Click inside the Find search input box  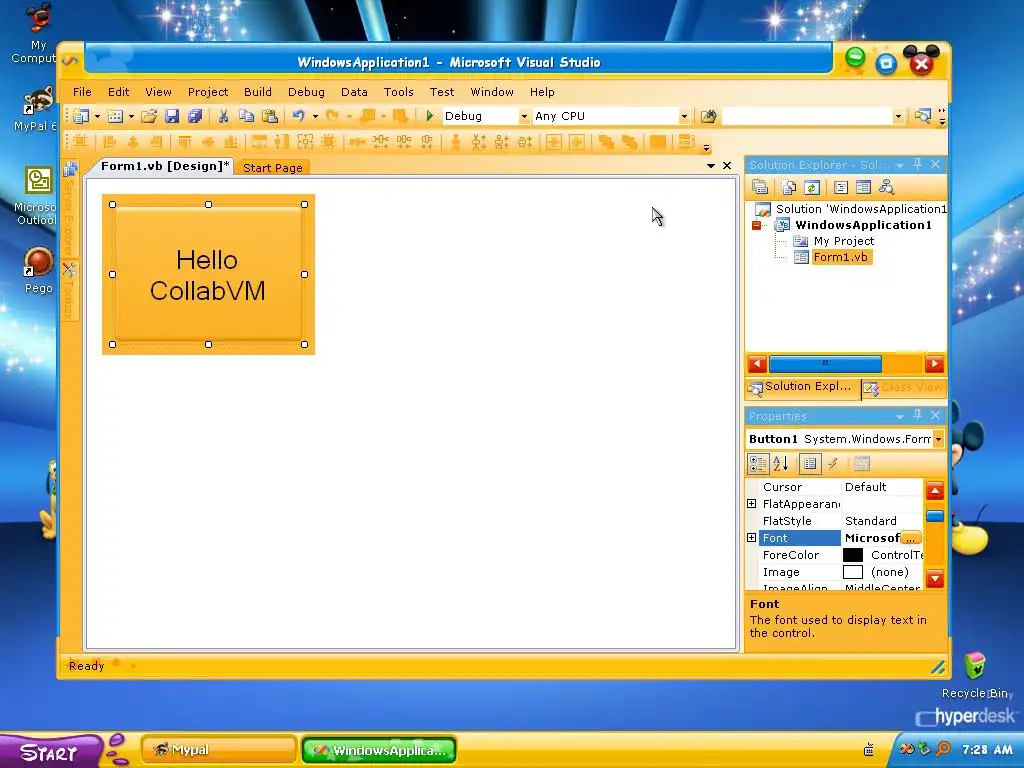(x=807, y=116)
